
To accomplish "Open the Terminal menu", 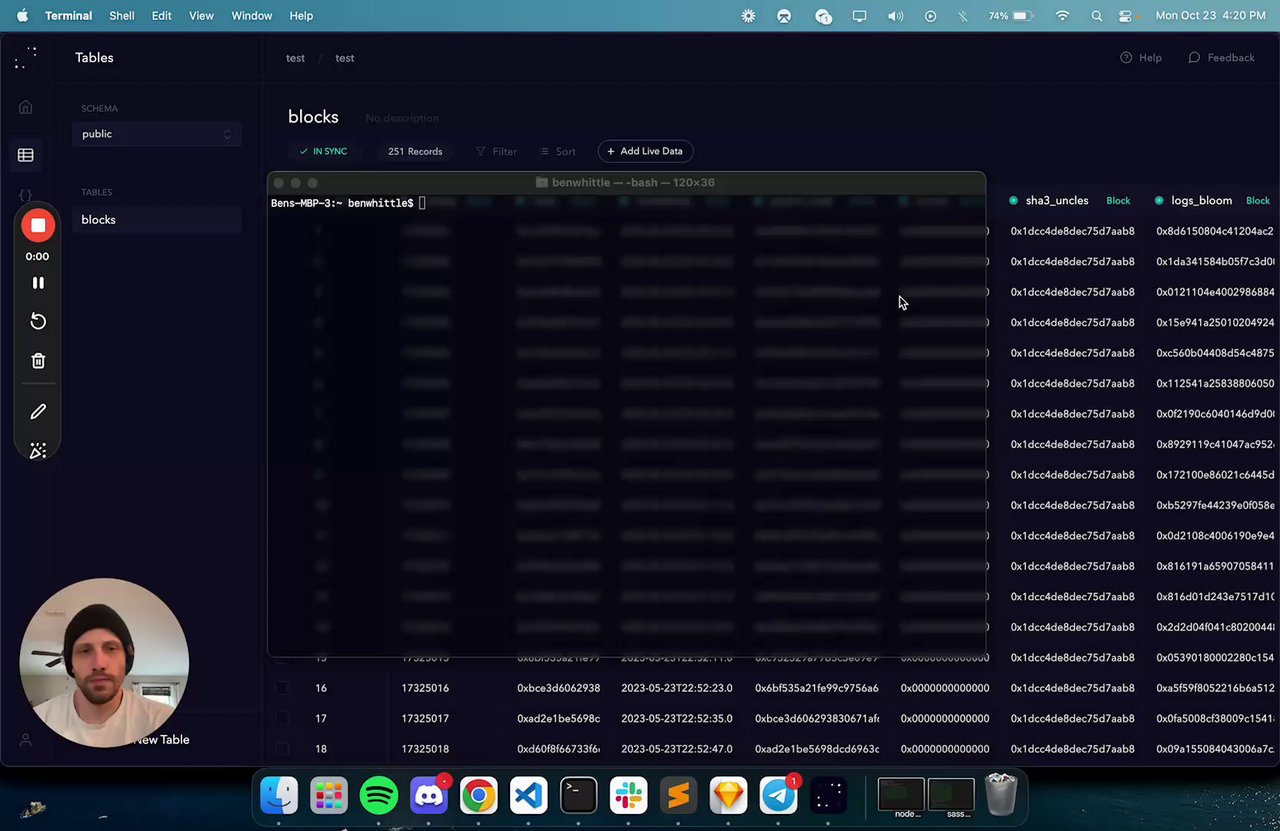I will click(x=68, y=16).
